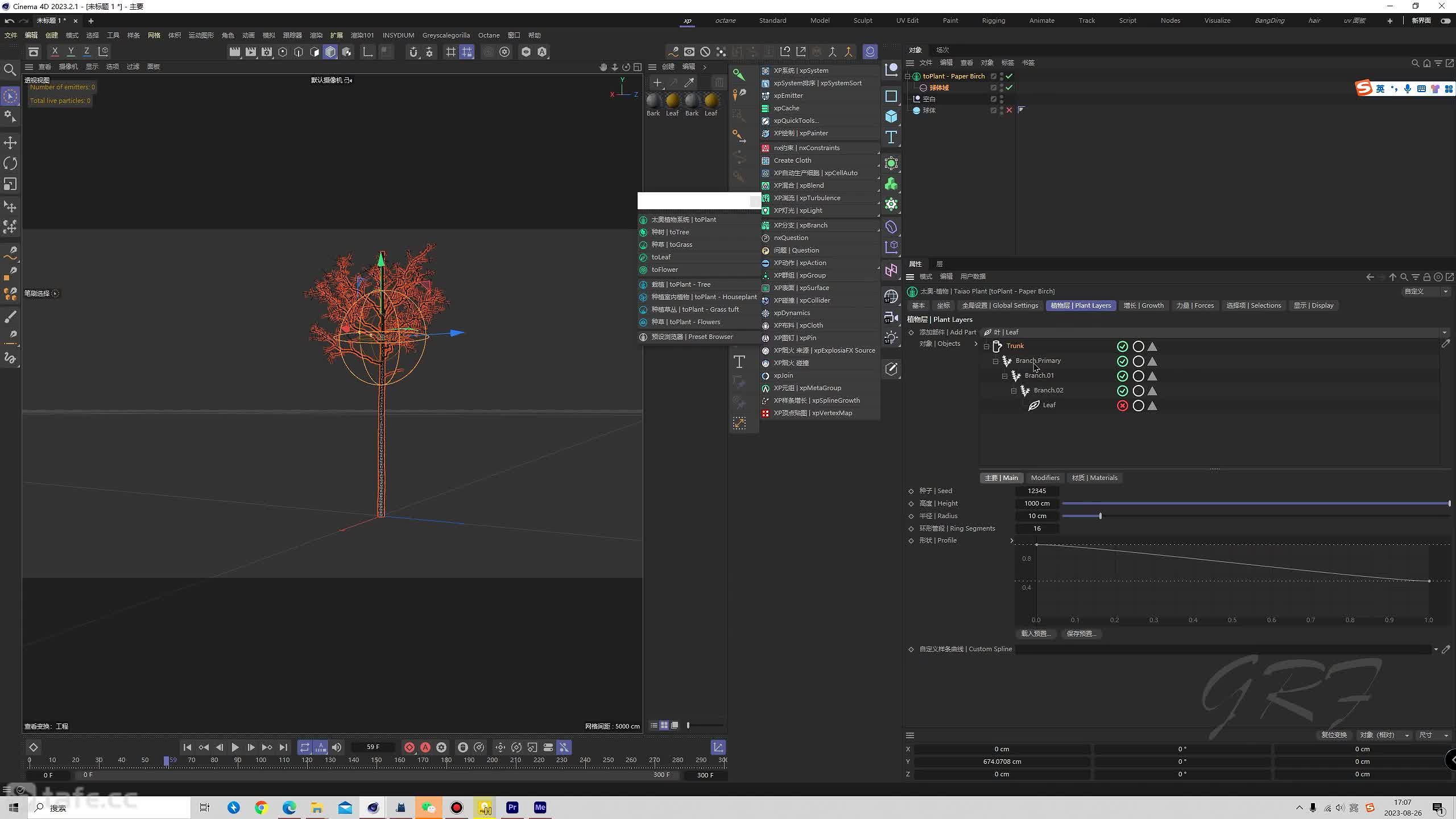Click the camera object icon
Viewport: 1456px width, 819px height.
click(x=891, y=317)
